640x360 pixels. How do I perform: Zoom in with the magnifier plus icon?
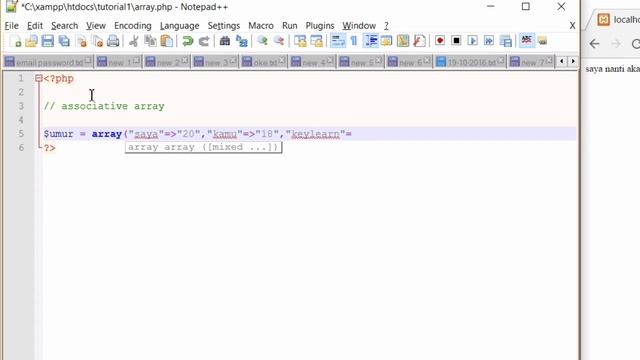[x=262, y=41]
